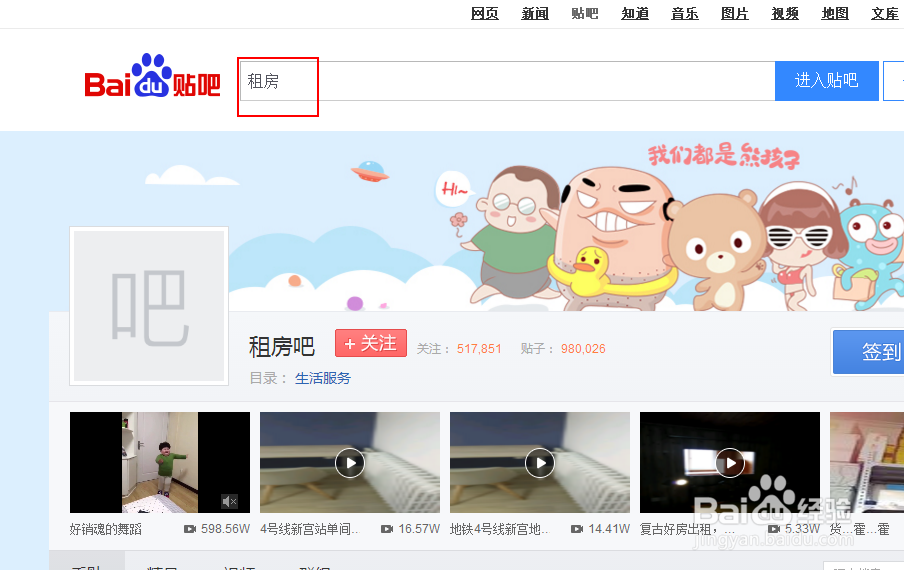Open the 新闻 link in top navigation
Viewport: 904px width, 570px height.
535,13
